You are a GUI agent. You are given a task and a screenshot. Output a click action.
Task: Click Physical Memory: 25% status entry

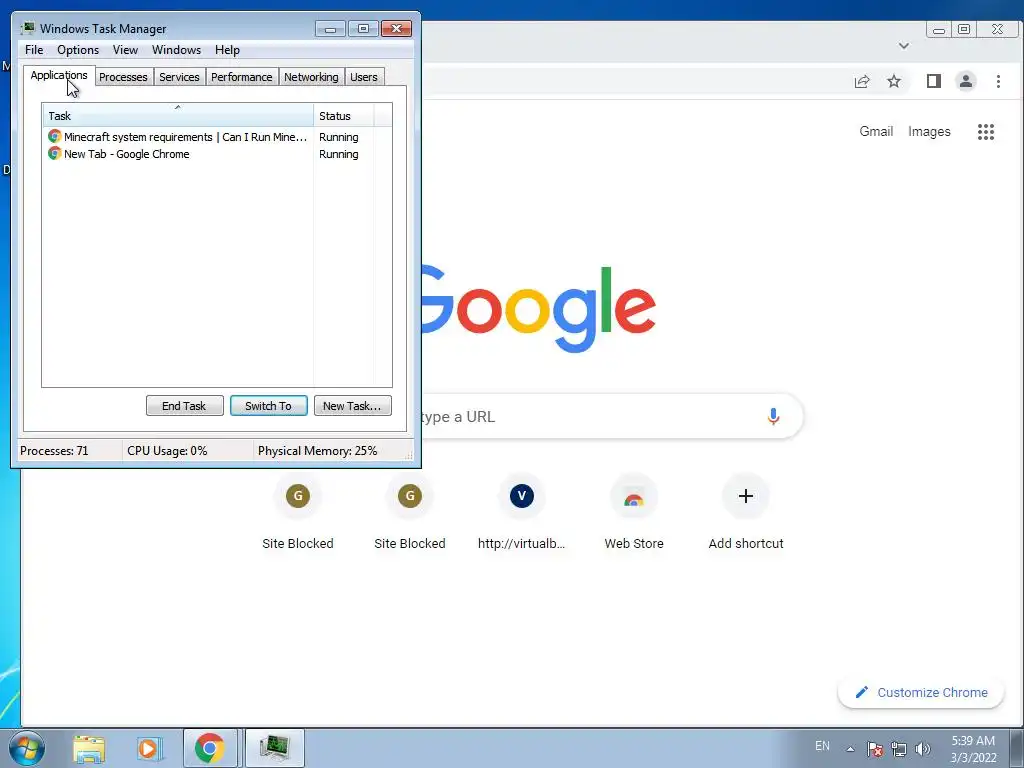[x=317, y=451]
